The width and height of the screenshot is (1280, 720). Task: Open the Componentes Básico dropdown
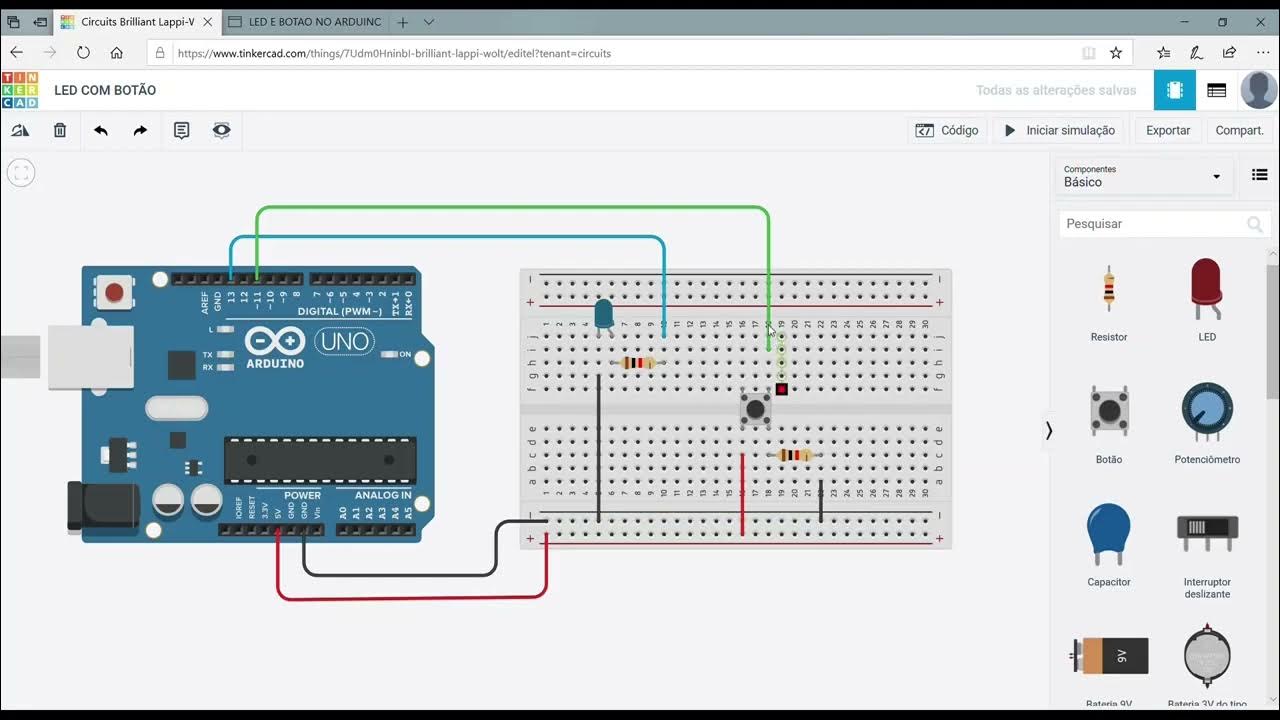1143,176
